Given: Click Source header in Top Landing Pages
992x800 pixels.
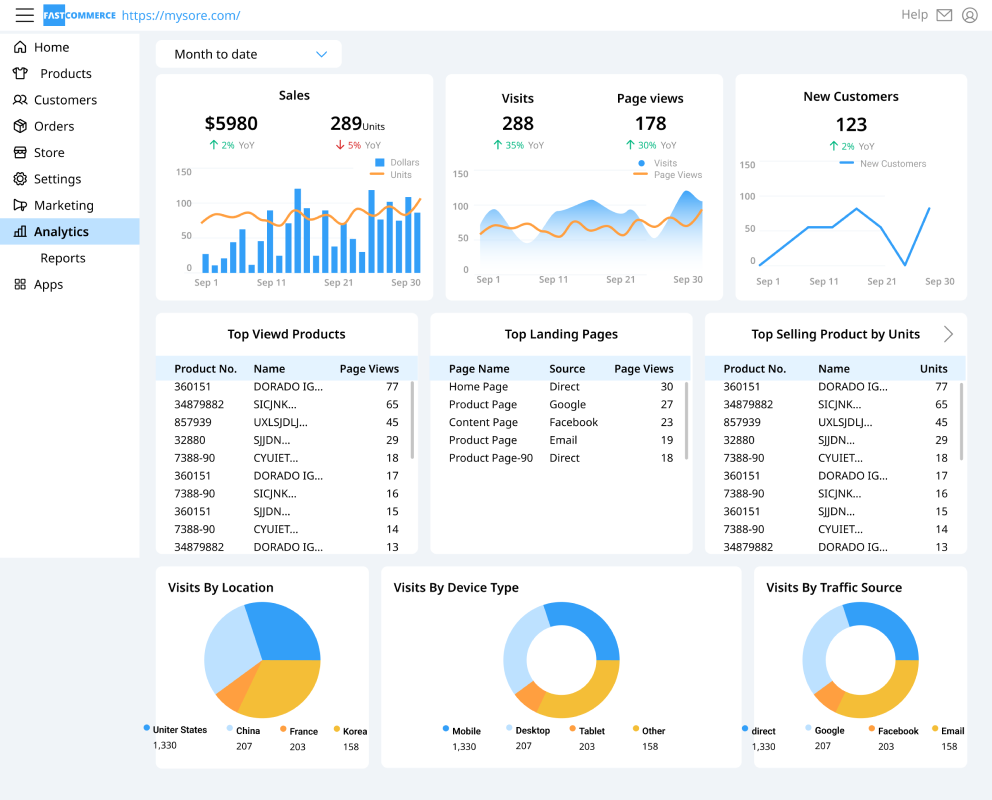Looking at the screenshot, I should click(567, 369).
